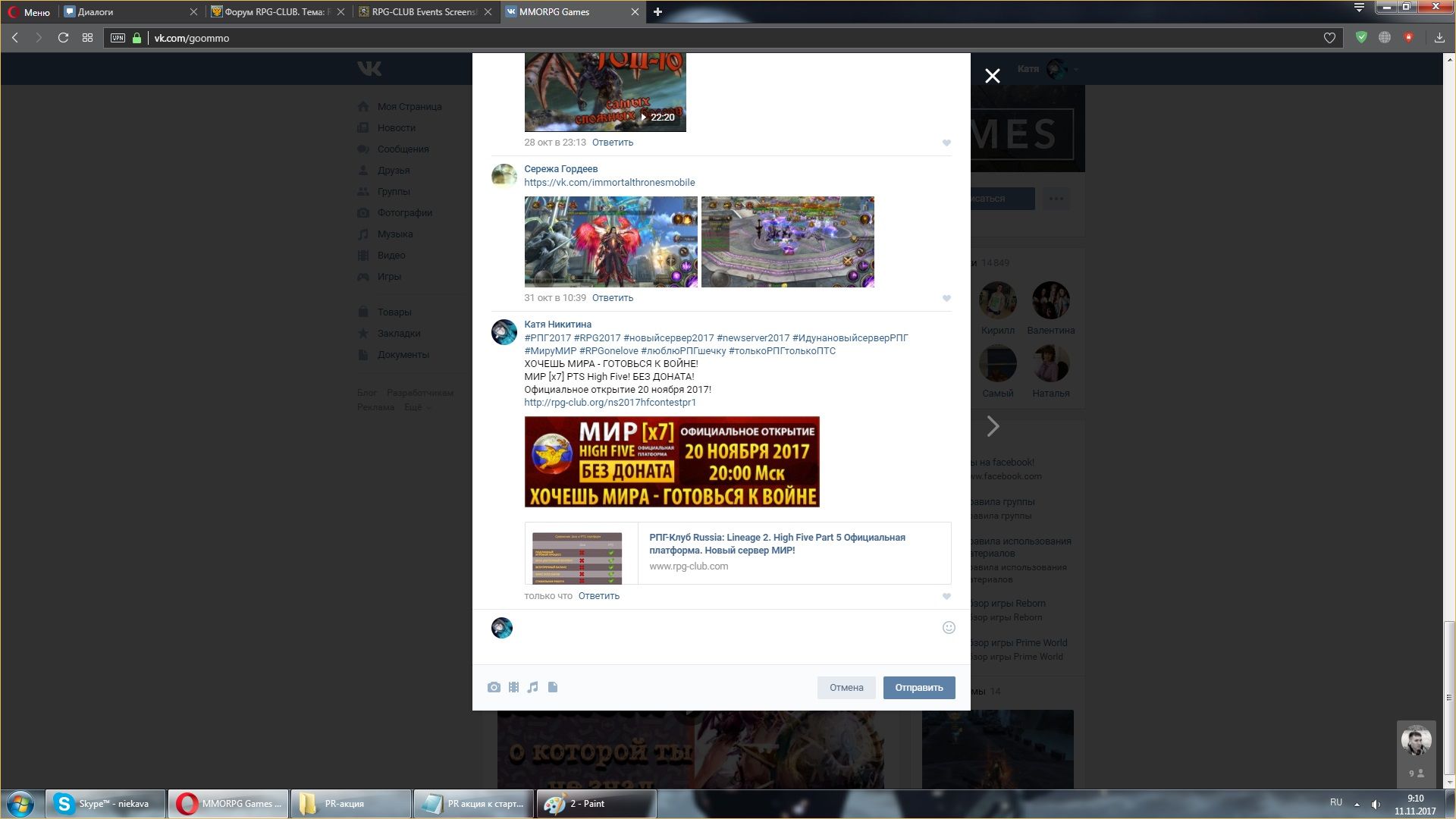Open the rpg-club.org contest link

610,403
